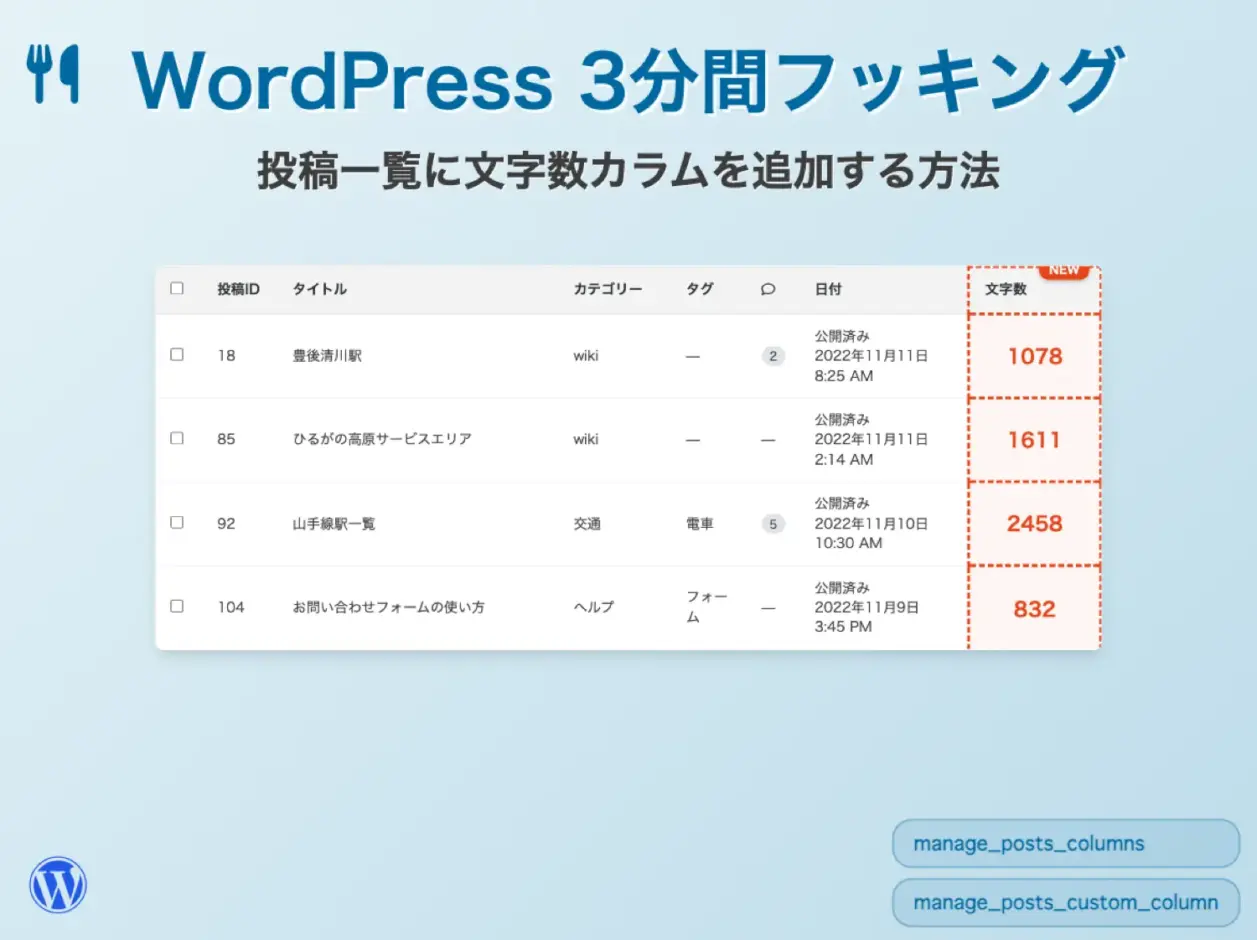Viewport: 1257px width, 940px height.
Task: Click wiki category in 豊後清川駅 row
Action: tap(586, 355)
